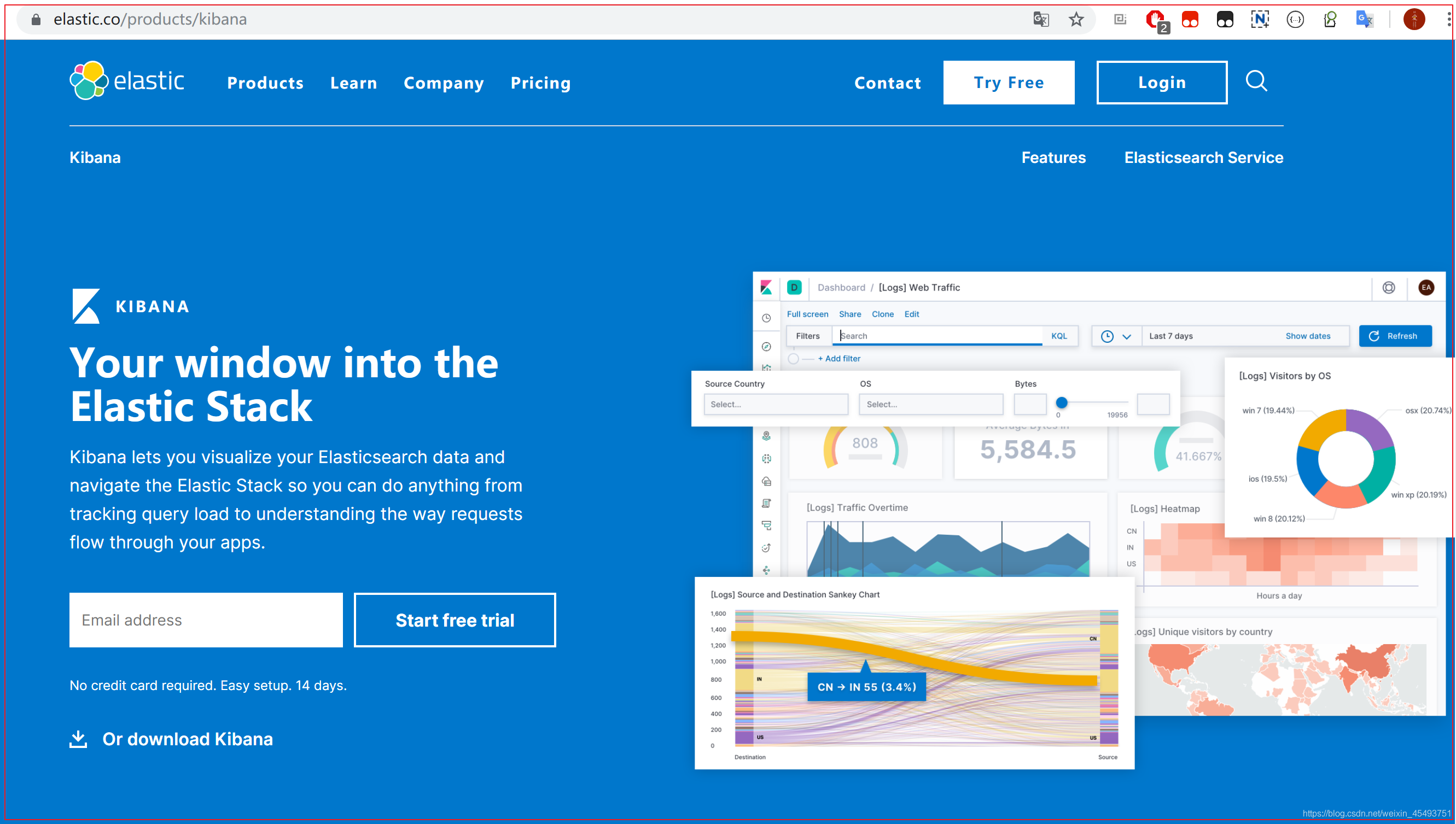Screen dimensions: 1456x824
Task: Click the Chrome profile avatar
Action: [1413, 20]
